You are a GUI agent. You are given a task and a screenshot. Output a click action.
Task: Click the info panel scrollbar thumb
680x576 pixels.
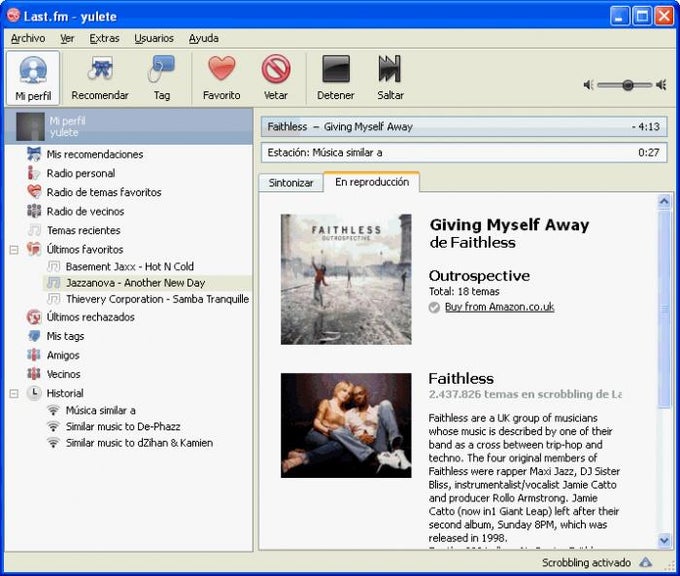(x=664, y=309)
